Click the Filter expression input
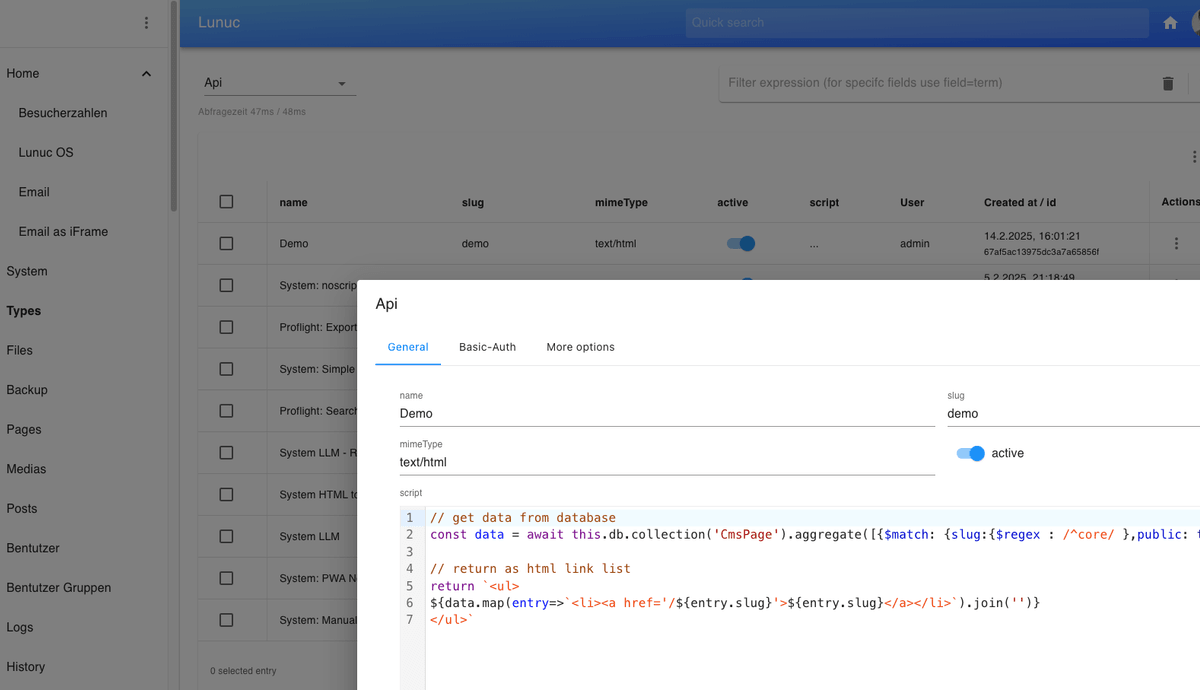This screenshot has height=690, width=1200. [935, 83]
